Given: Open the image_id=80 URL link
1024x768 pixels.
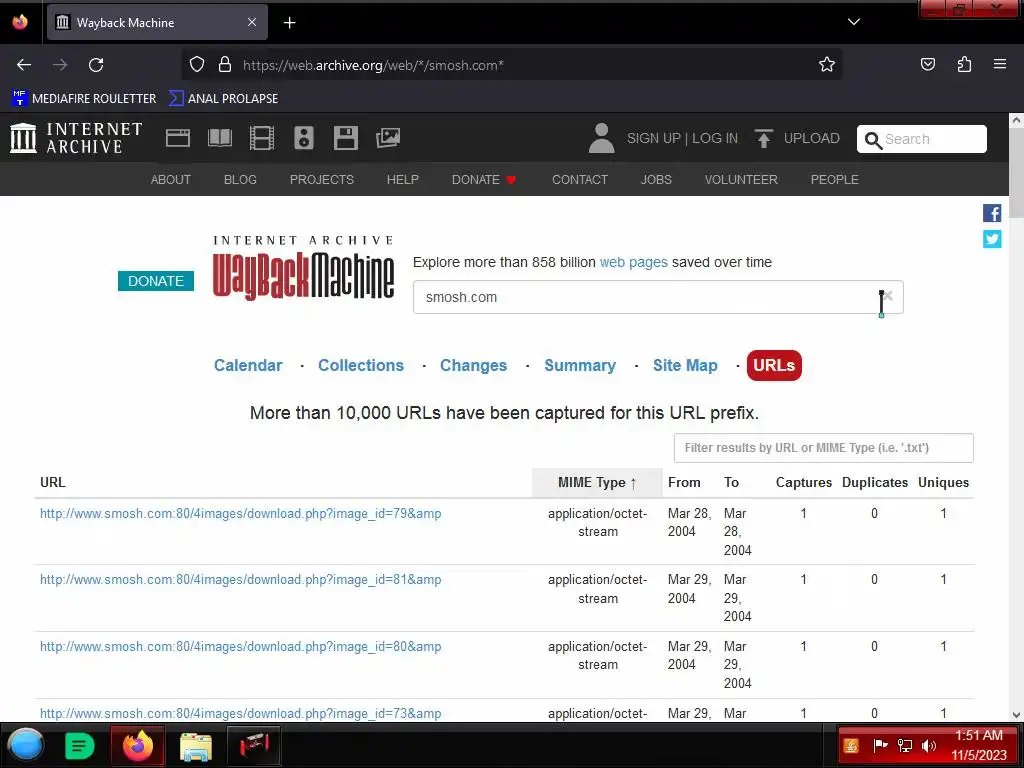Looking at the screenshot, I should (240, 647).
